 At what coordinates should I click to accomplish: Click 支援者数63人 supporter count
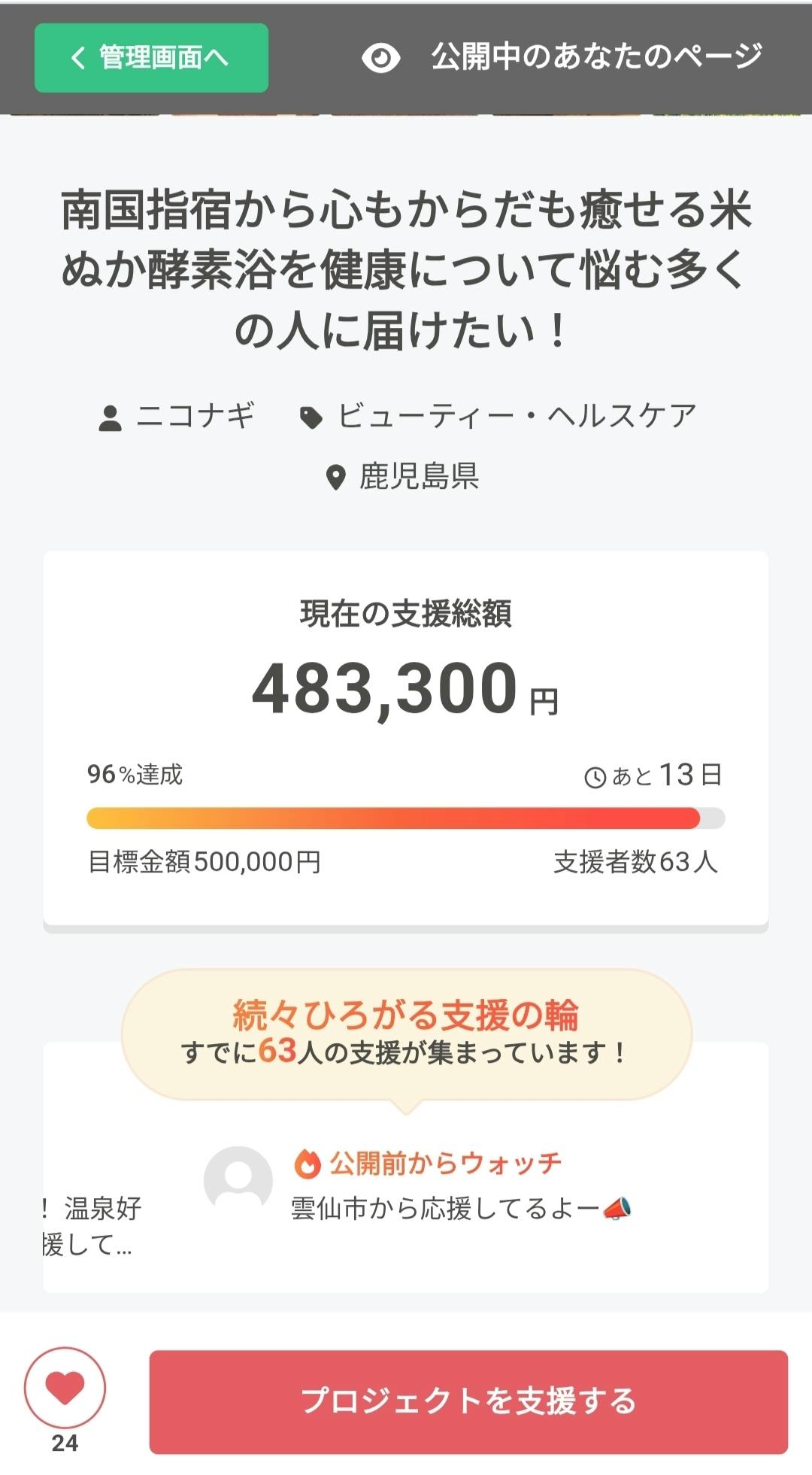tap(635, 862)
